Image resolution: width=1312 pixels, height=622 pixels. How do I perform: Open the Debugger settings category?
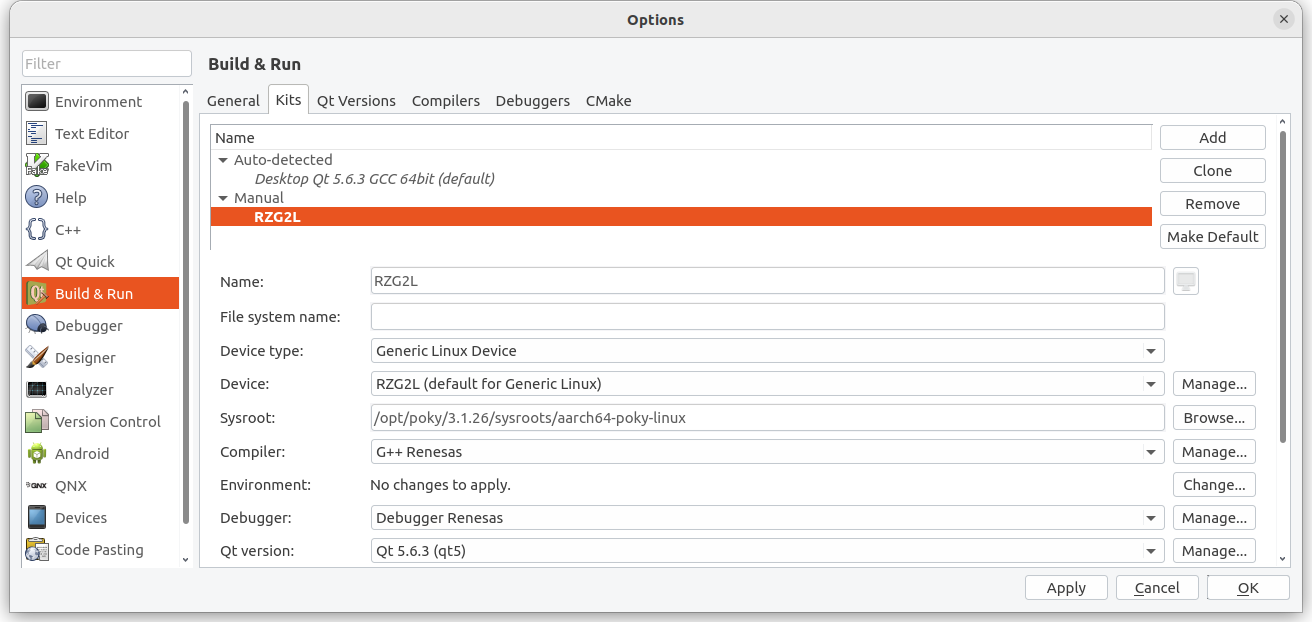pos(88,326)
